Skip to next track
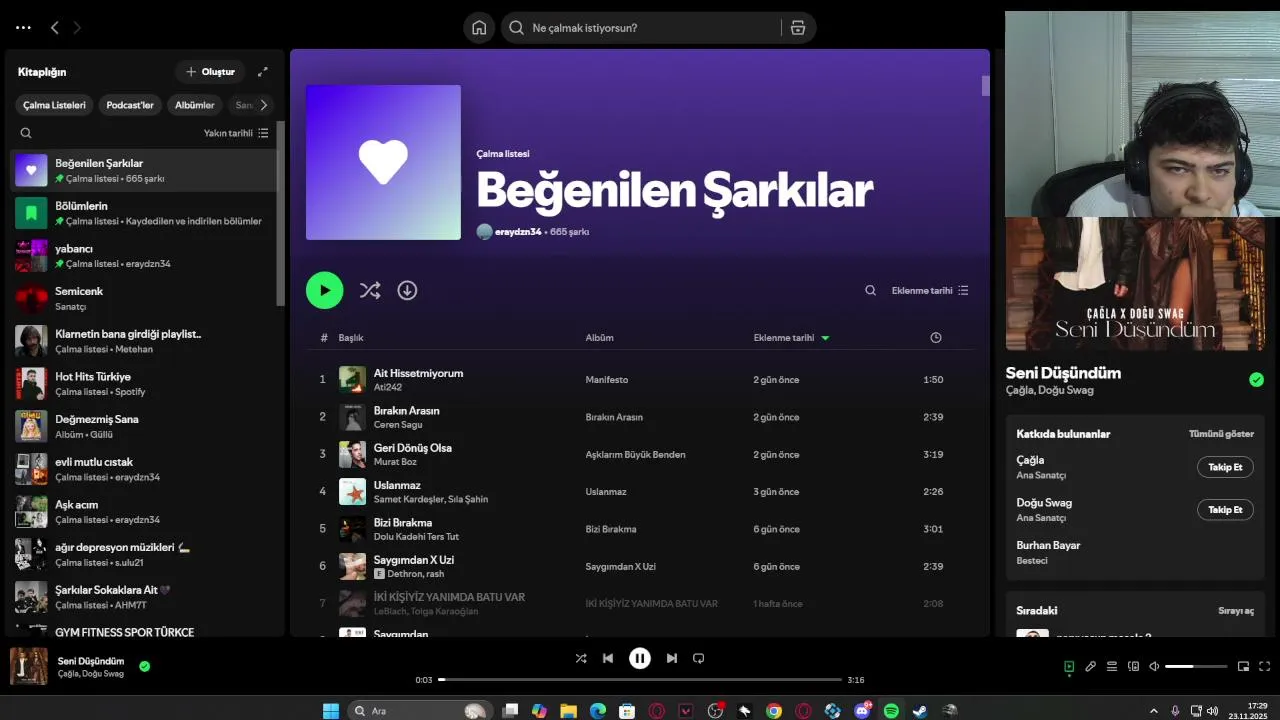This screenshot has width=1280, height=720. pos(672,658)
